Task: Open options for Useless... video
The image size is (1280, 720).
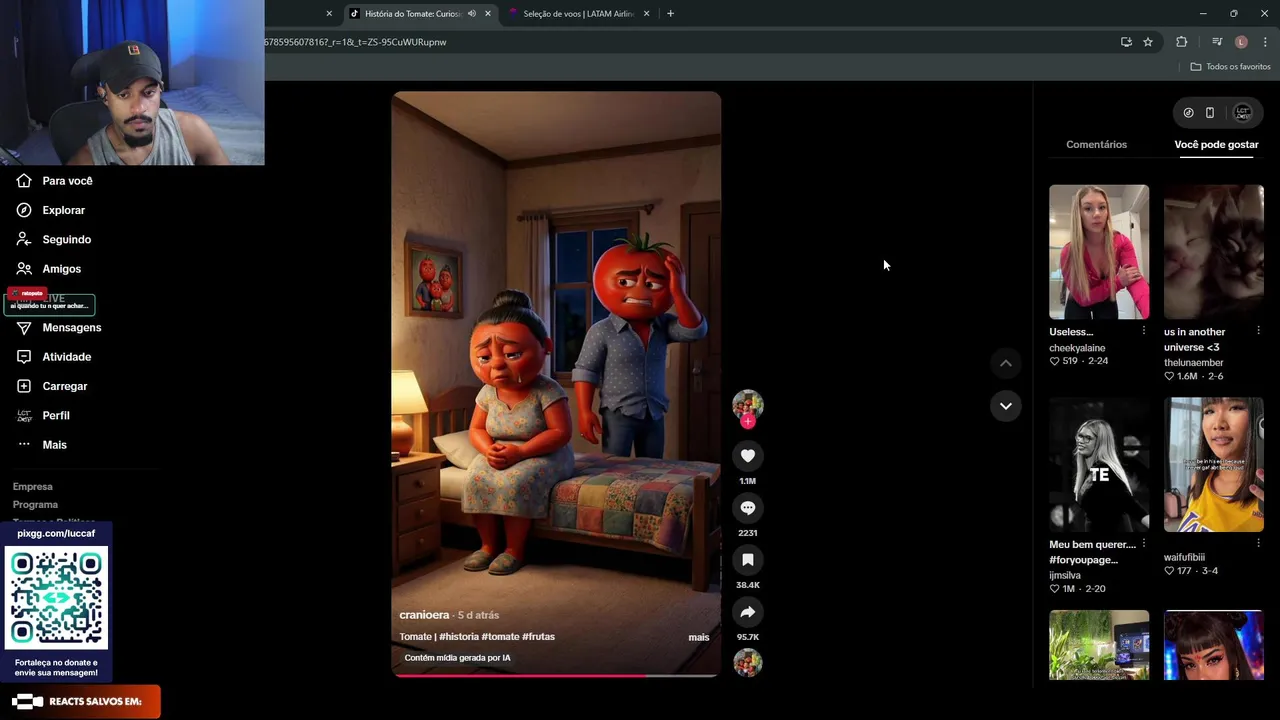Action: tap(1144, 331)
